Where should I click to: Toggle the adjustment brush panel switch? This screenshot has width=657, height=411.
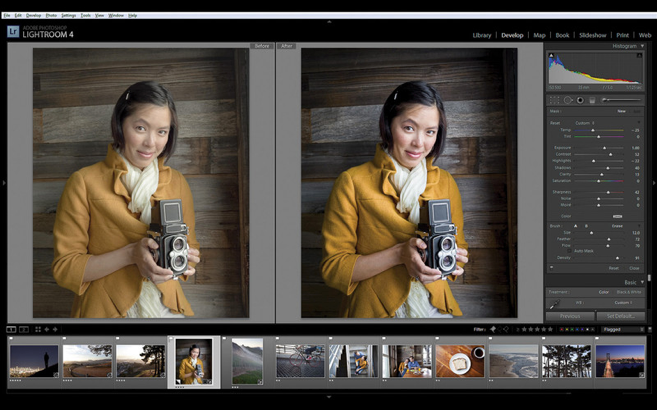[552, 268]
